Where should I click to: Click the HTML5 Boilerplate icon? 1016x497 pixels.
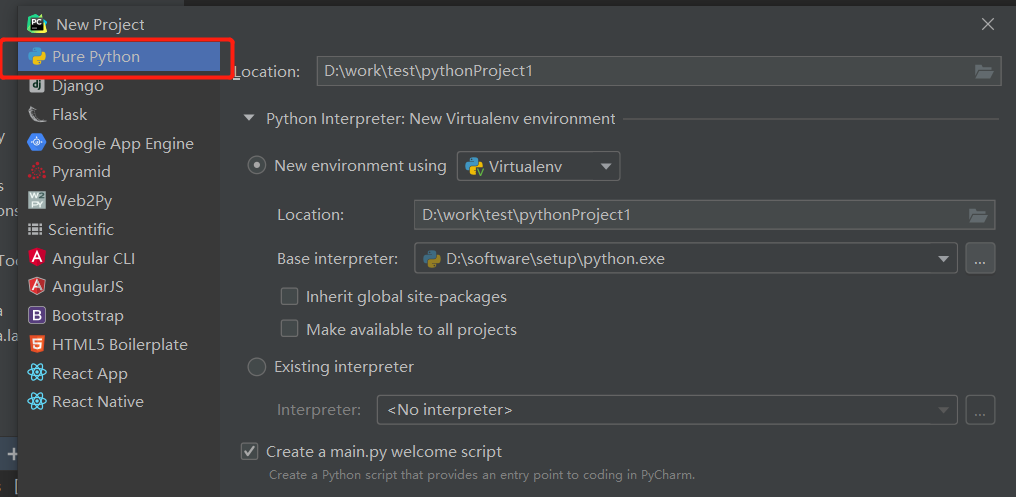pyautogui.click(x=37, y=345)
